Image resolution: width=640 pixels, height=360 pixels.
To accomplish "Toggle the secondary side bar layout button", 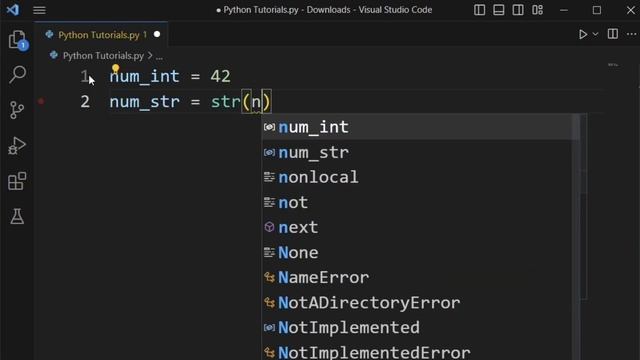I will tap(518, 10).
